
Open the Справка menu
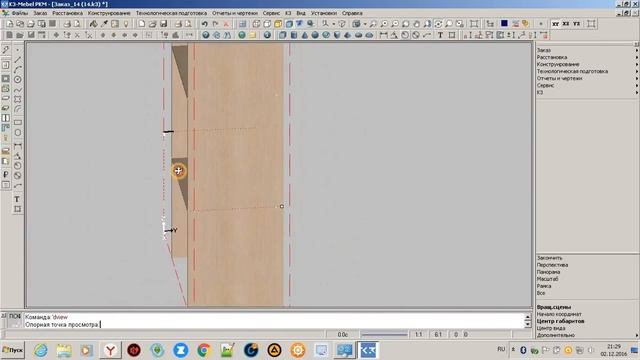(x=352, y=13)
